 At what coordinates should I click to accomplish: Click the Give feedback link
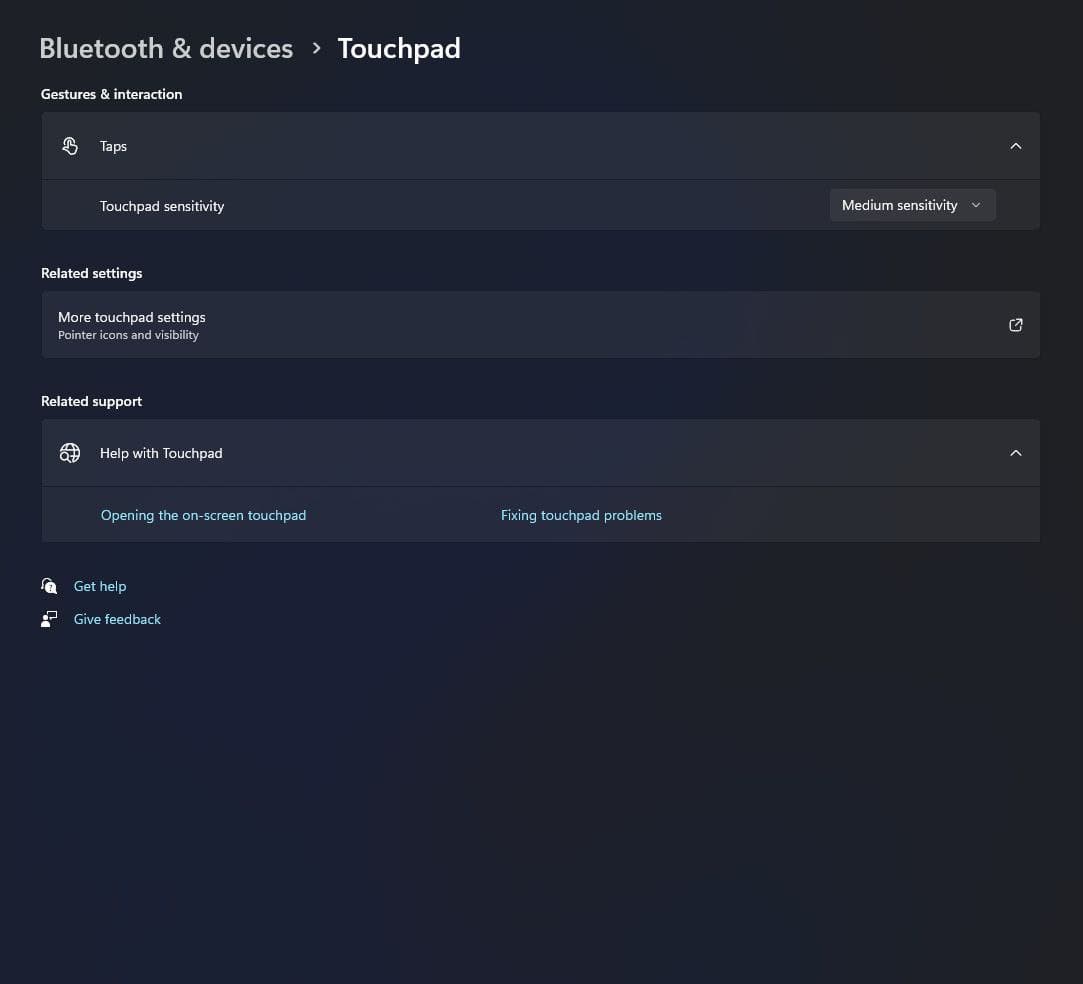(x=117, y=619)
